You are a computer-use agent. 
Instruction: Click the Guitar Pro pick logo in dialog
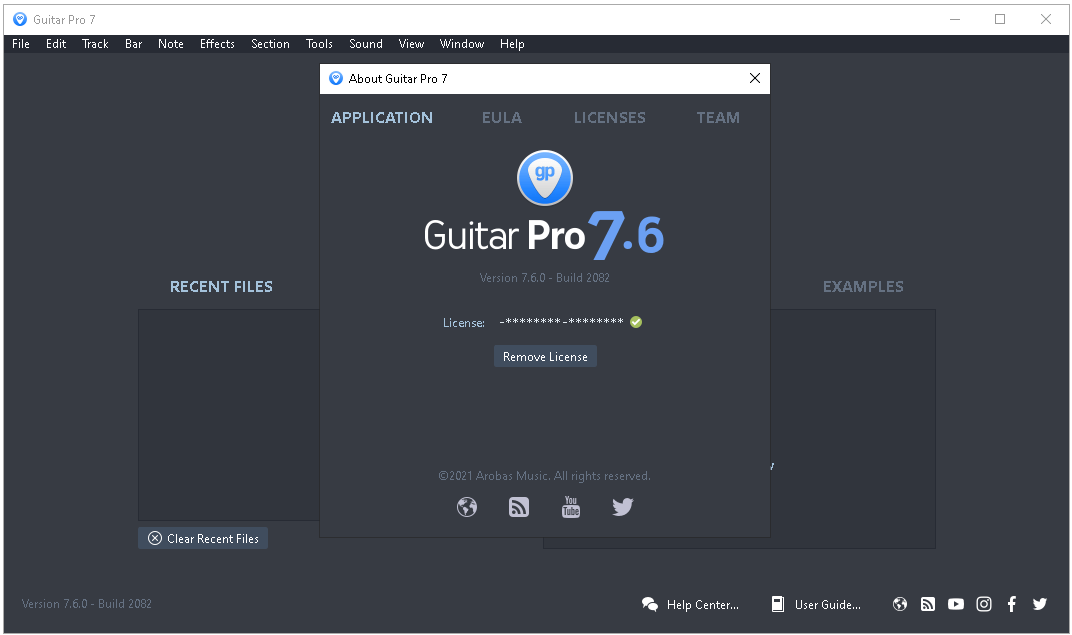tap(545, 178)
